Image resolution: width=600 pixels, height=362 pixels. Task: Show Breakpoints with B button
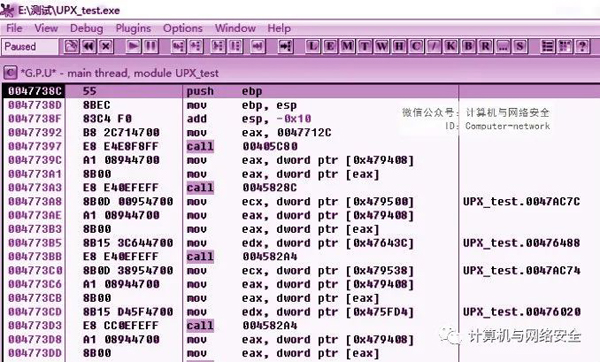pos(468,47)
